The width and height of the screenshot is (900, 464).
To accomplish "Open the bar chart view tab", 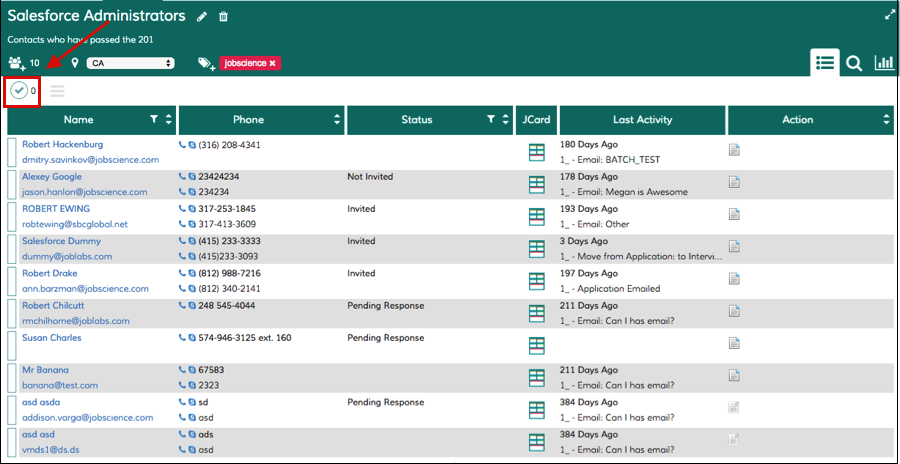I will click(x=885, y=63).
